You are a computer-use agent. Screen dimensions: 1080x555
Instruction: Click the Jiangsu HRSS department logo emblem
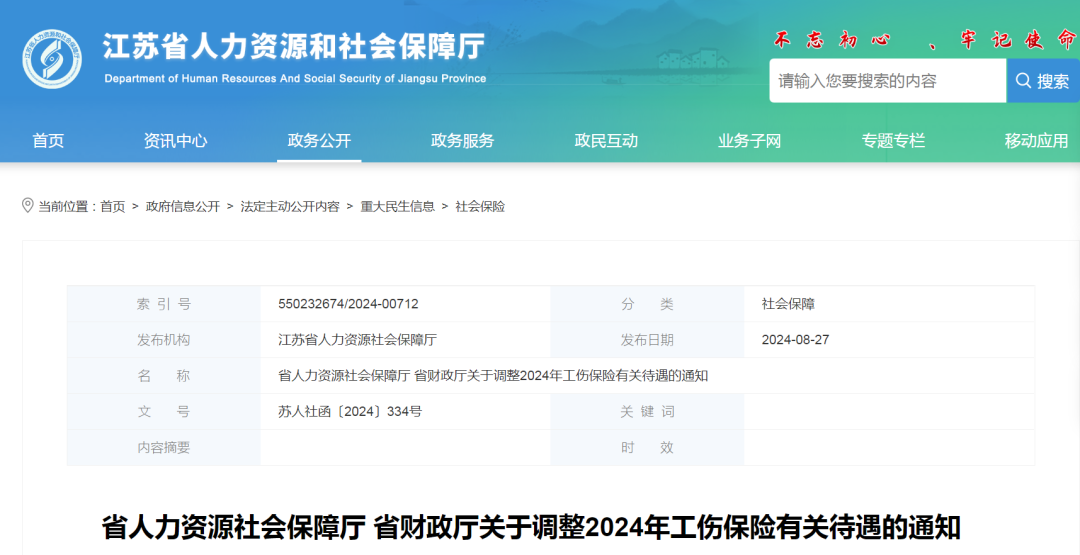coord(52,59)
